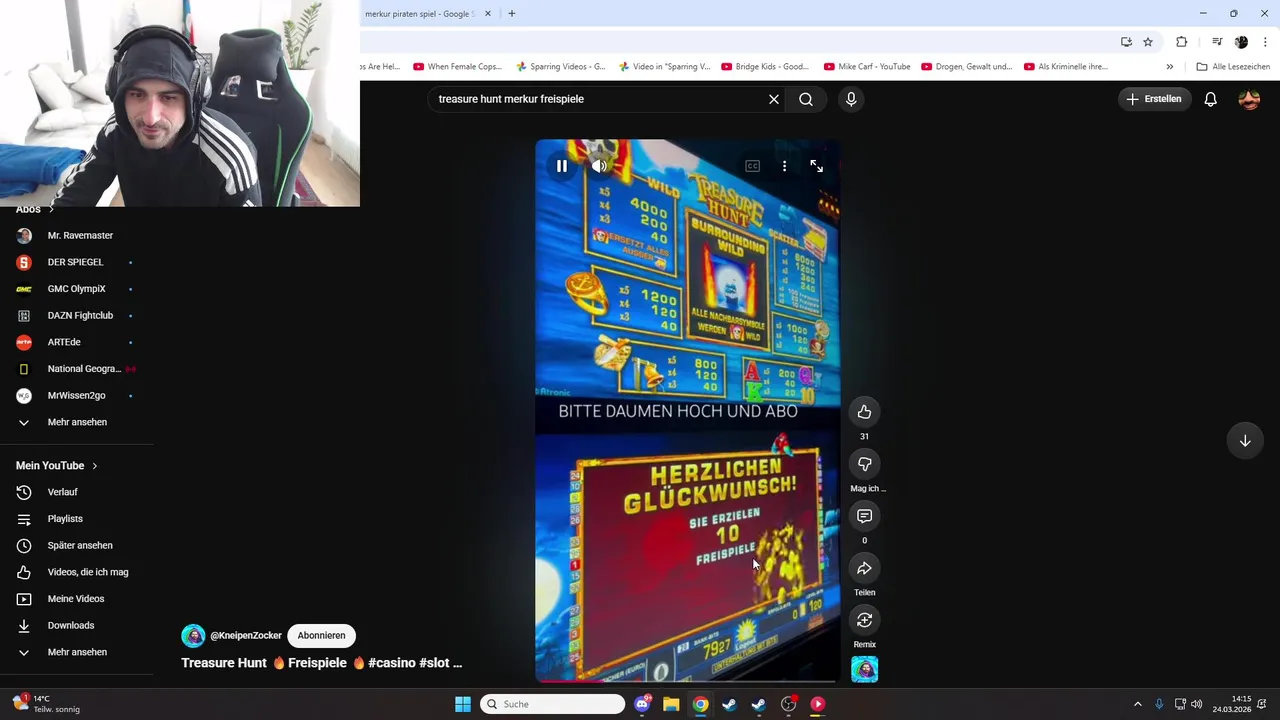Open Chrome media control icon
Image resolution: width=1280 pixels, height=720 pixels.
[1217, 42]
